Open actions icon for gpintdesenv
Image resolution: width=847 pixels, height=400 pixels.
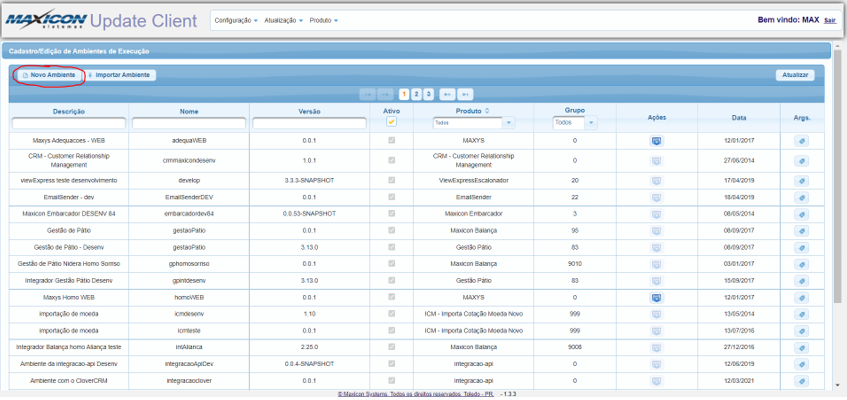click(x=656, y=281)
